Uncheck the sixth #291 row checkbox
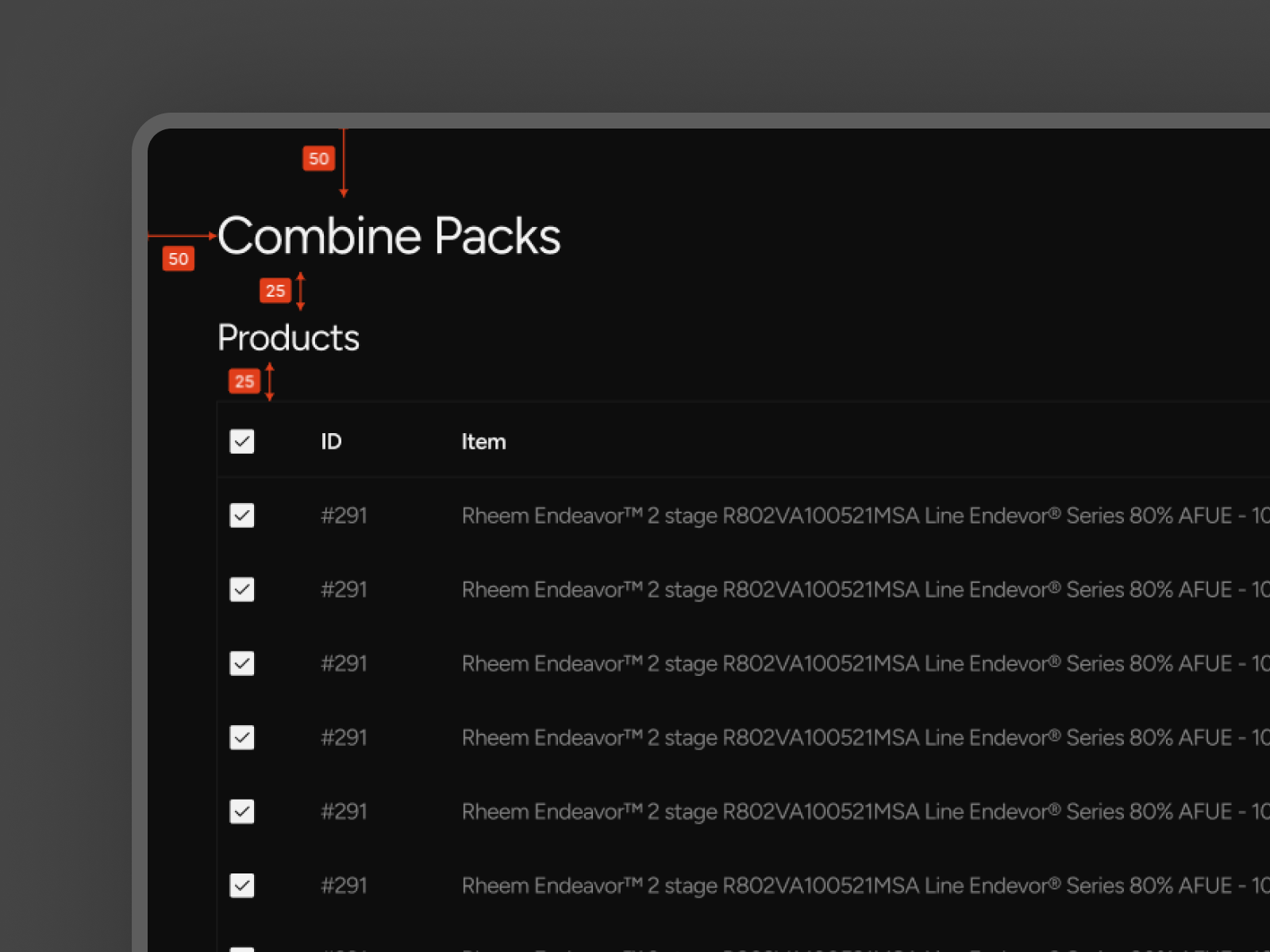 (x=242, y=885)
